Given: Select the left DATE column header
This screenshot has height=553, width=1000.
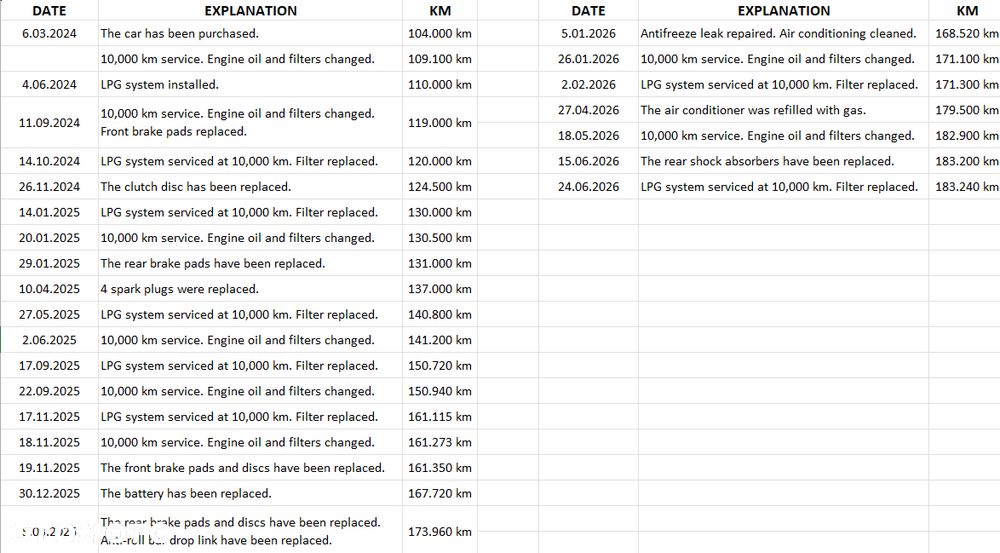Looking at the screenshot, I should (x=49, y=10).
